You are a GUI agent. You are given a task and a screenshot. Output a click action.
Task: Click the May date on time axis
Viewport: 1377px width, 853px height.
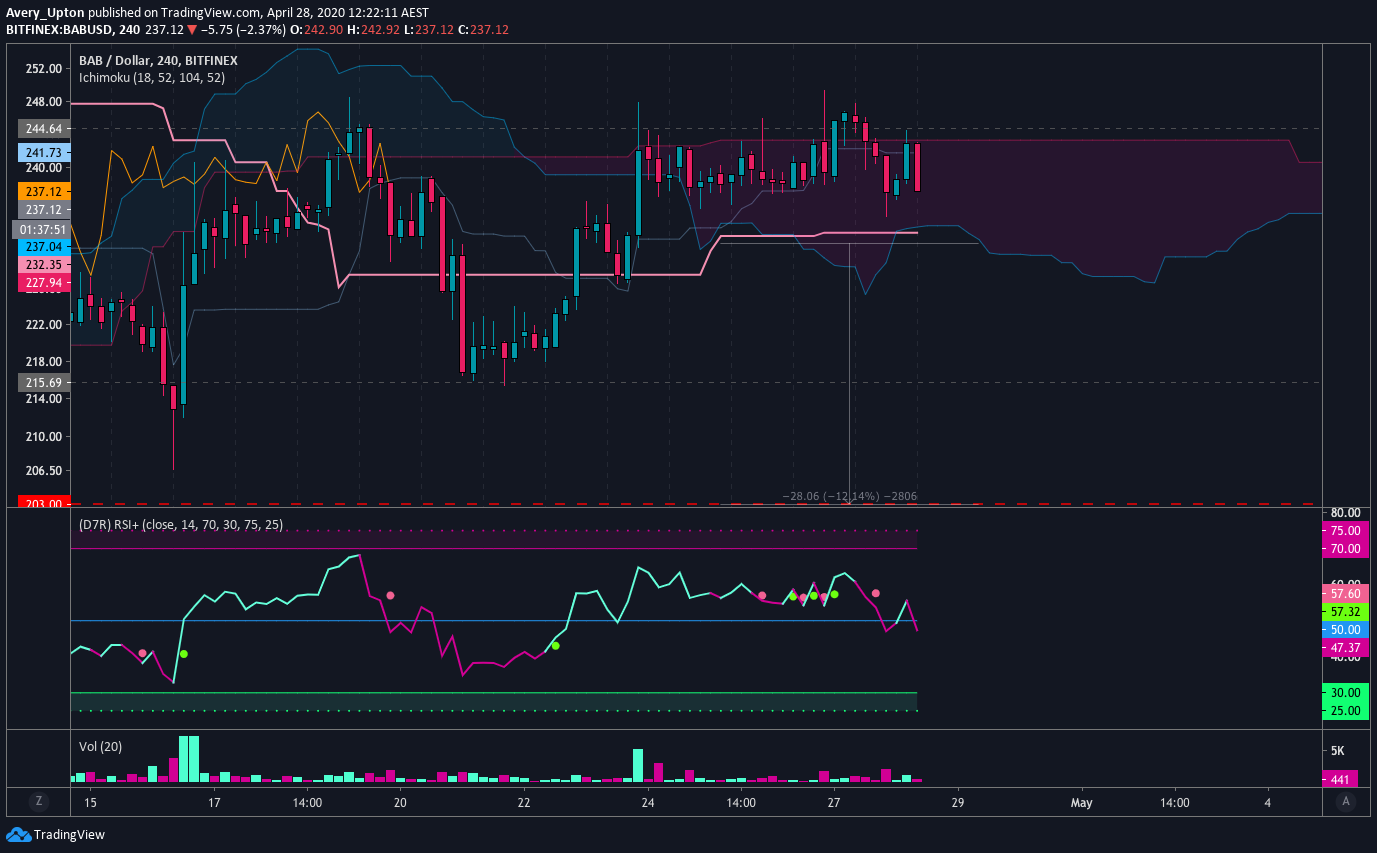click(1081, 802)
